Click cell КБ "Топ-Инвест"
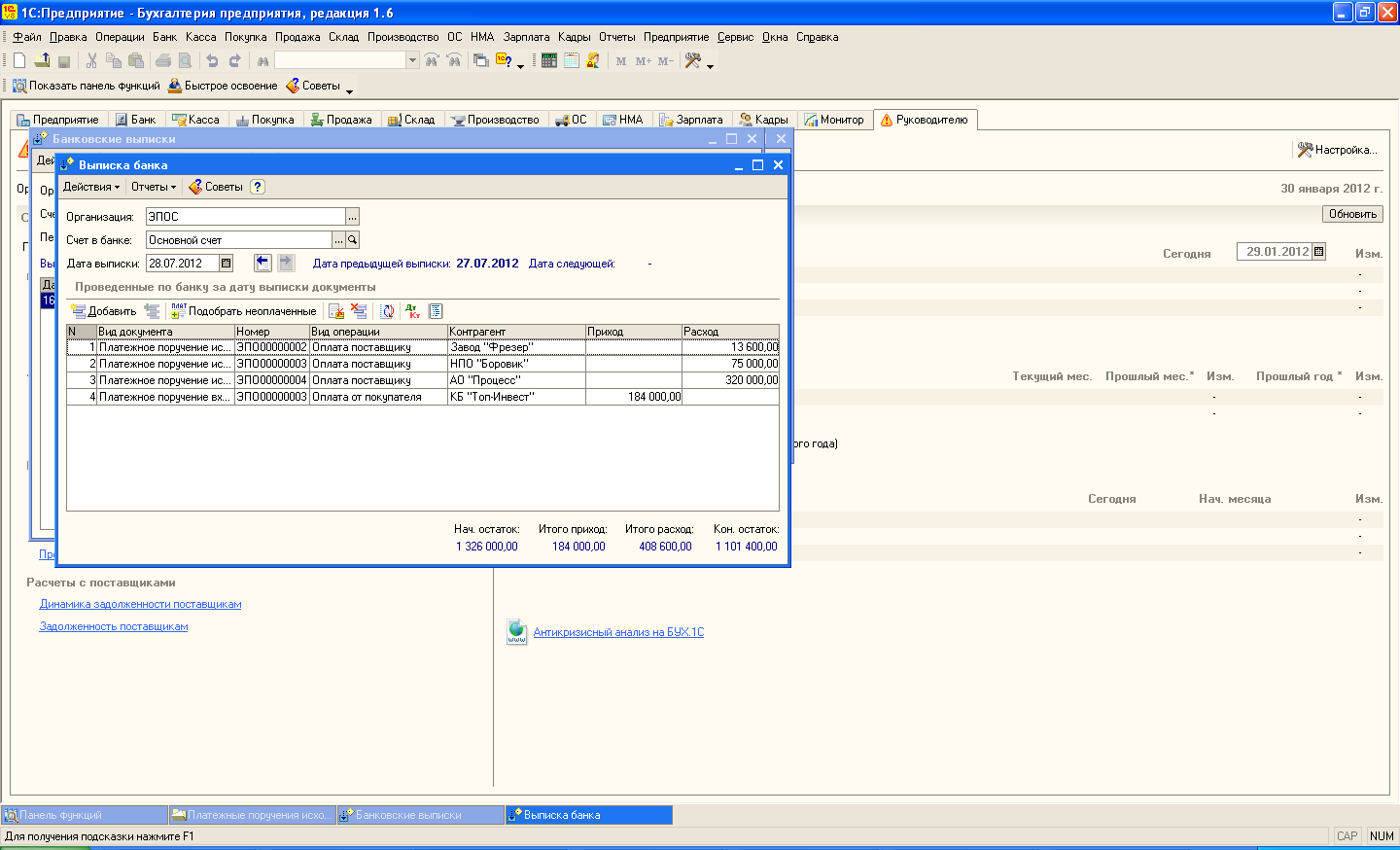The width and height of the screenshot is (1400, 850). pyautogui.click(x=516, y=397)
